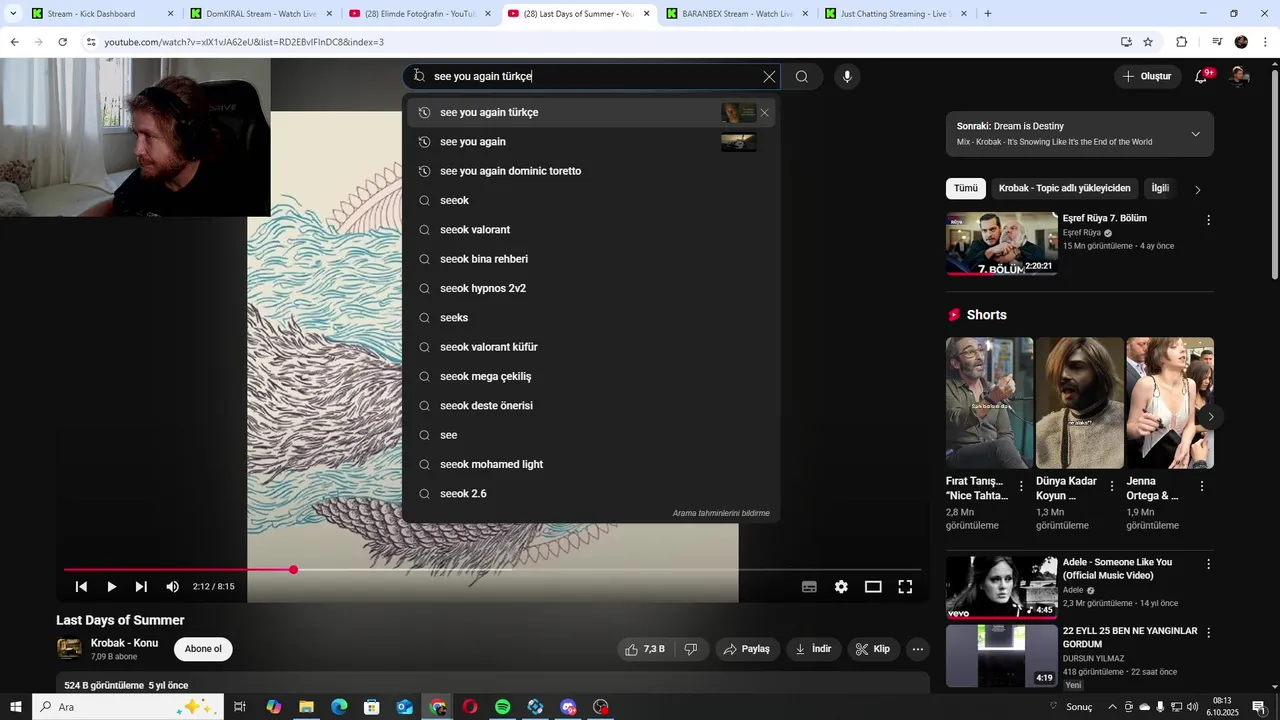Open Adele Someone Like You video

[x=1001, y=587]
